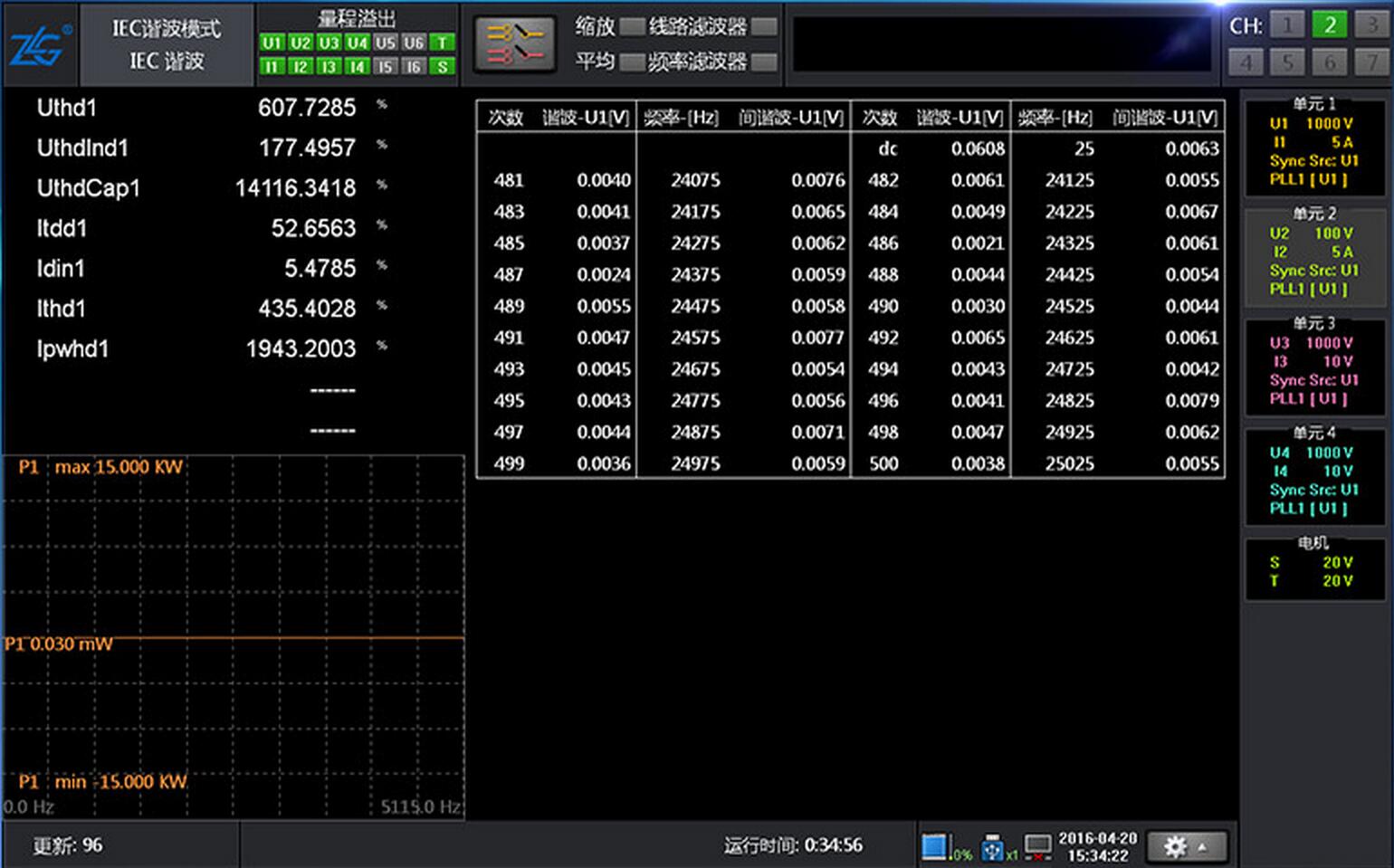Enable the 平均 averaging option
Image resolution: width=1394 pixels, height=868 pixels.
click(x=632, y=62)
